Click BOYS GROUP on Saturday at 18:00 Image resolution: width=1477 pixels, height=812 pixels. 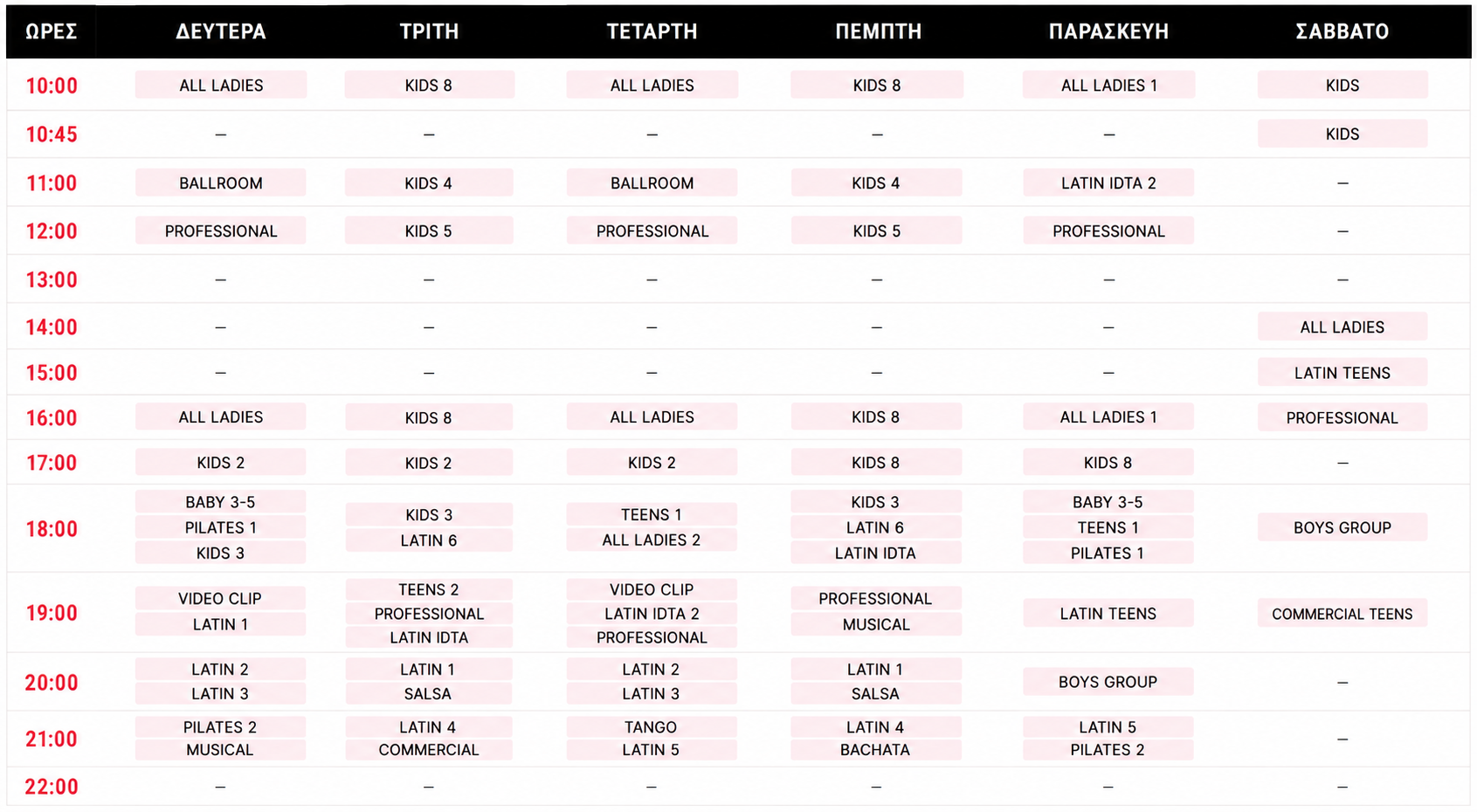pos(1342,527)
